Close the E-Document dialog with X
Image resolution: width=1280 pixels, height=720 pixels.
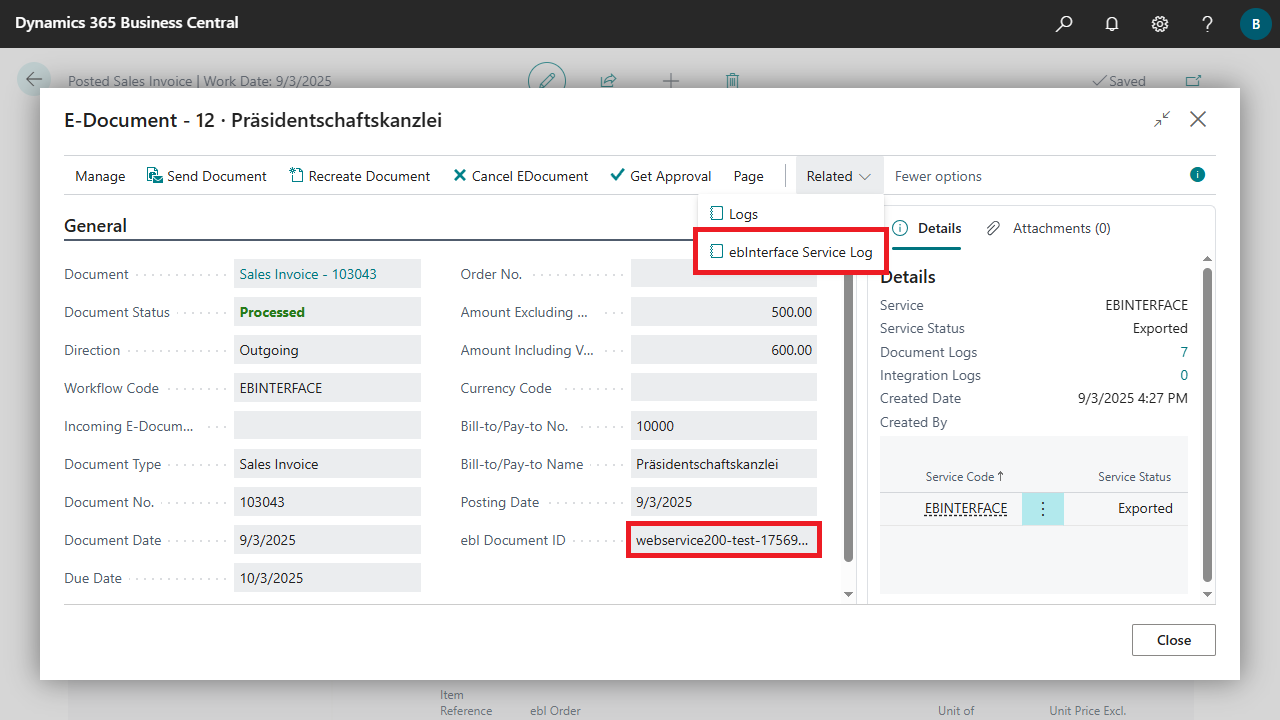click(x=1198, y=119)
